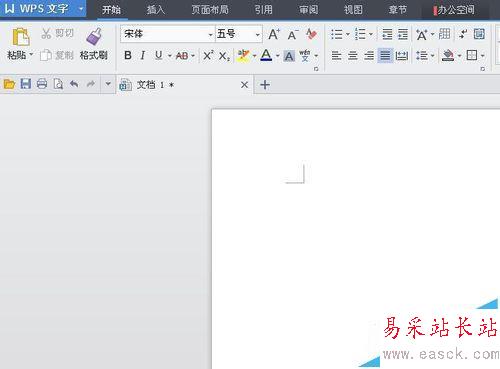Screen dimensions: 500x369
Task: Open the underline style dropdown arrow
Action: pos(169,56)
